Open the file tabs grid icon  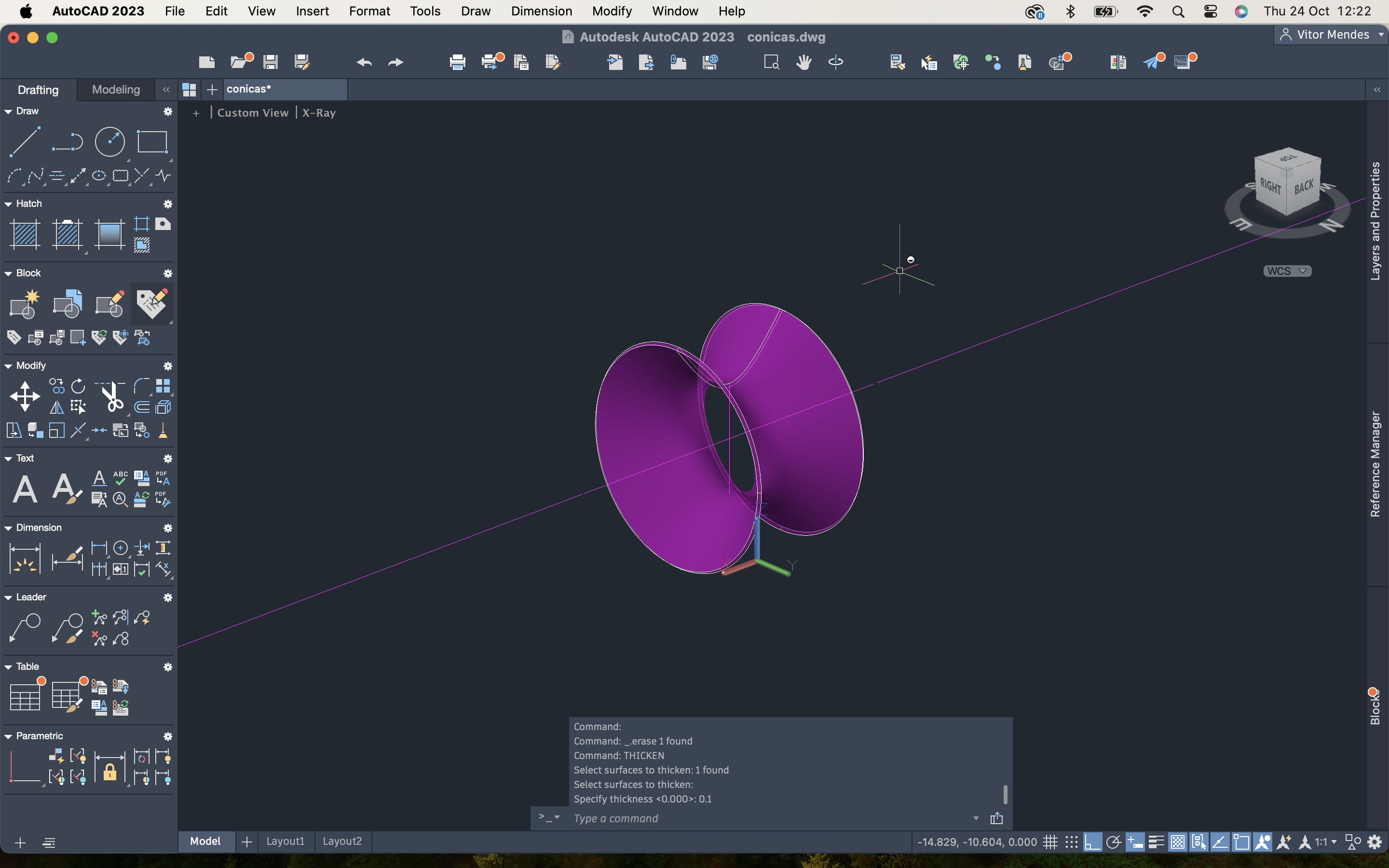[x=190, y=90]
